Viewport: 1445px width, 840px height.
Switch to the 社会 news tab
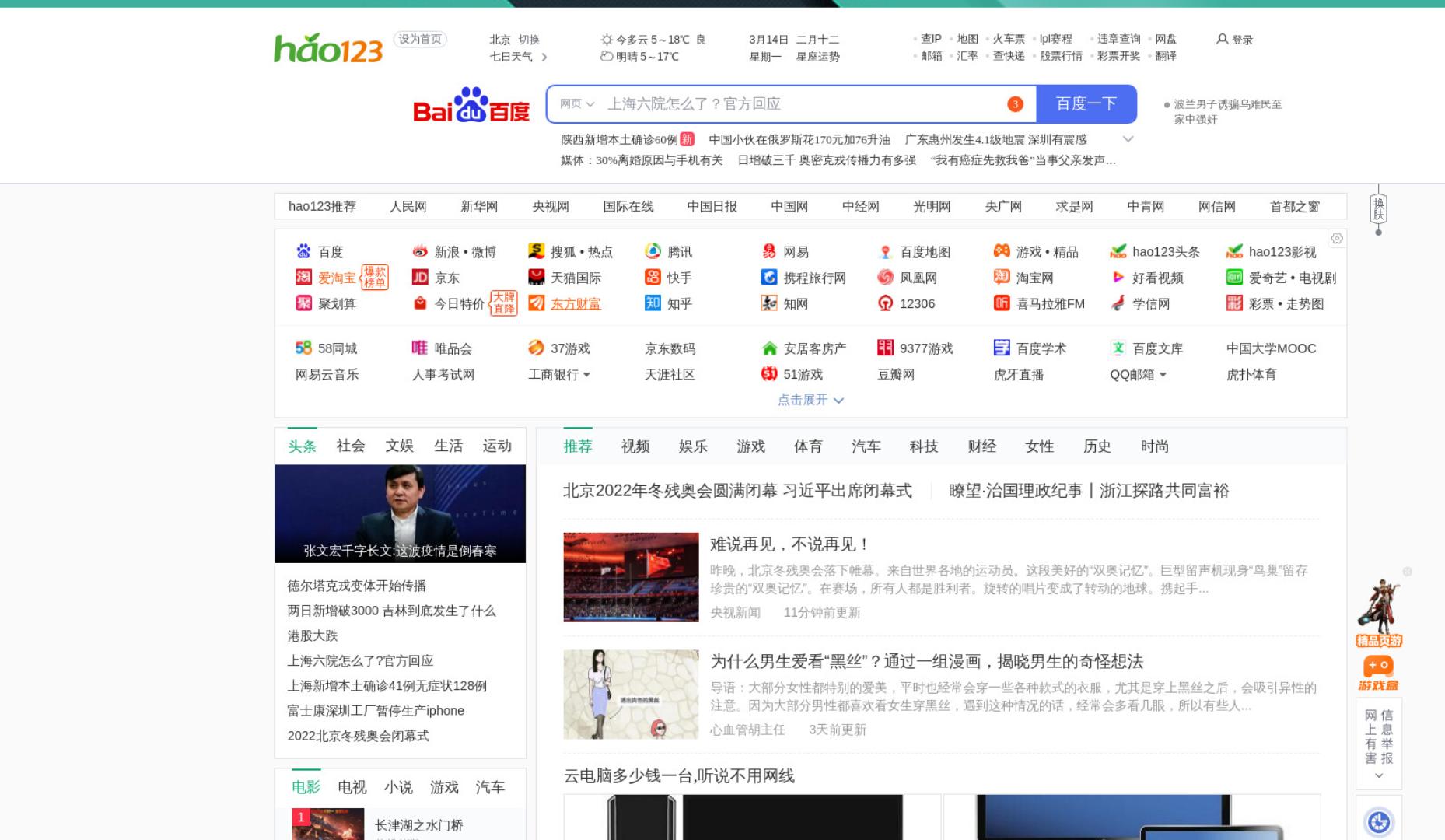pyautogui.click(x=351, y=446)
